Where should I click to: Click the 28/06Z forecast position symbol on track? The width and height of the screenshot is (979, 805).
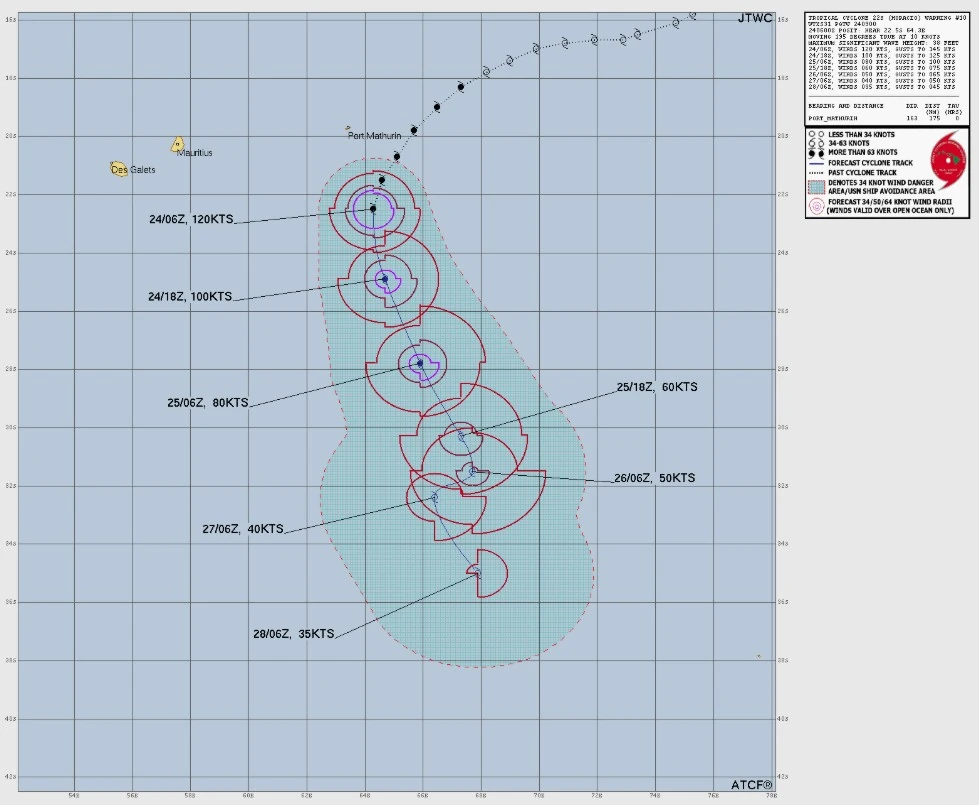476,571
